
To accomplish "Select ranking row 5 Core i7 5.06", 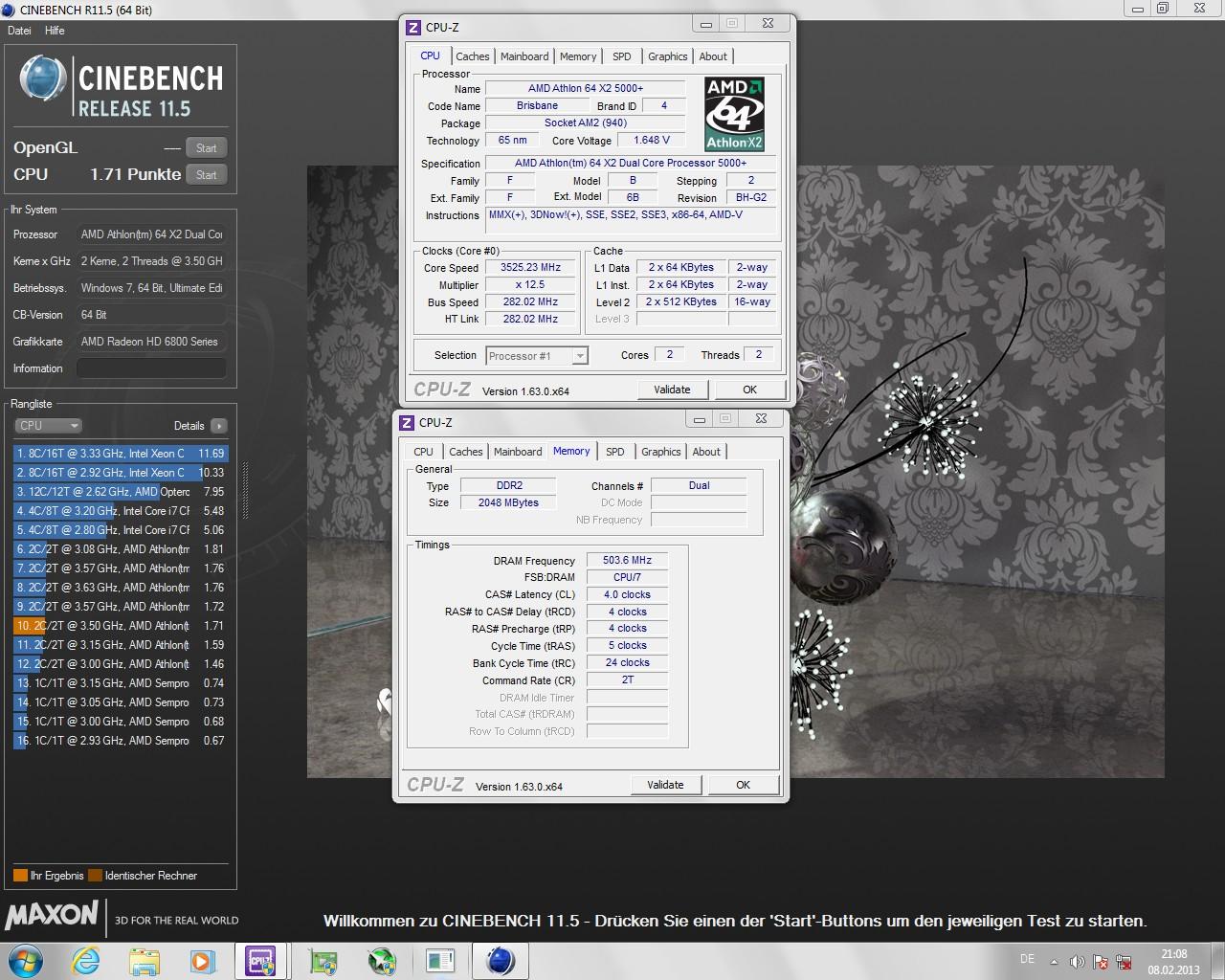I will pyautogui.click(x=121, y=530).
